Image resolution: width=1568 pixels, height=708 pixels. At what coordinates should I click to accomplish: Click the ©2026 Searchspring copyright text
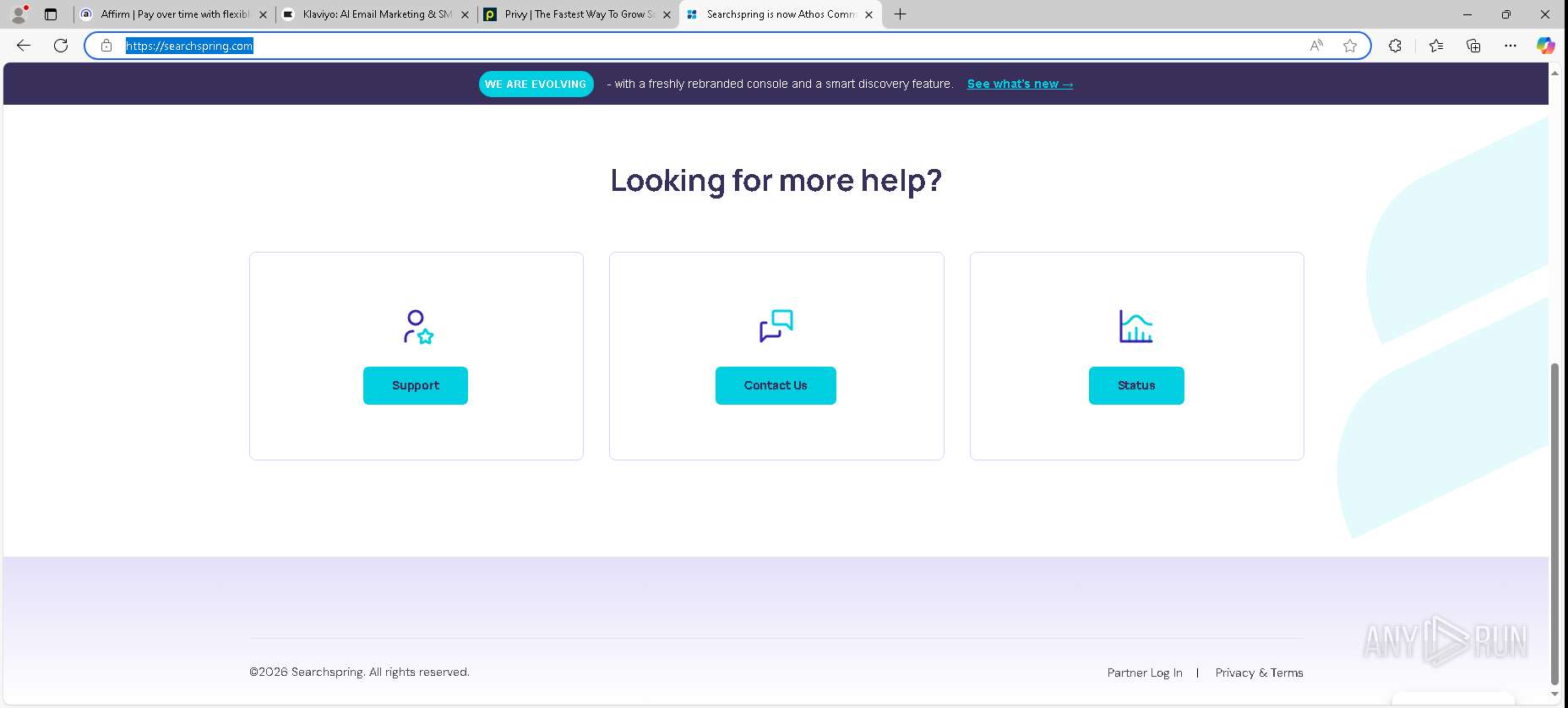359,672
